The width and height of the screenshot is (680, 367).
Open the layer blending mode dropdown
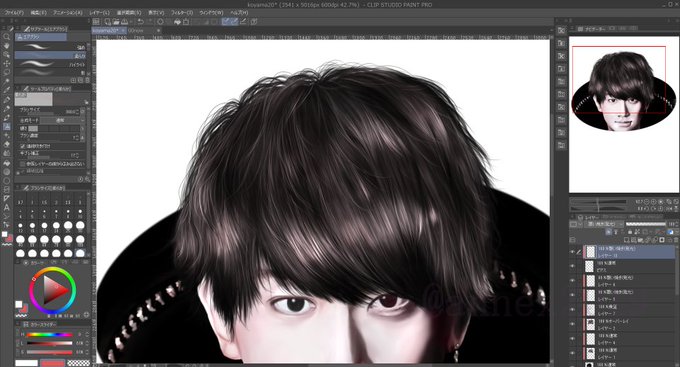coord(604,224)
